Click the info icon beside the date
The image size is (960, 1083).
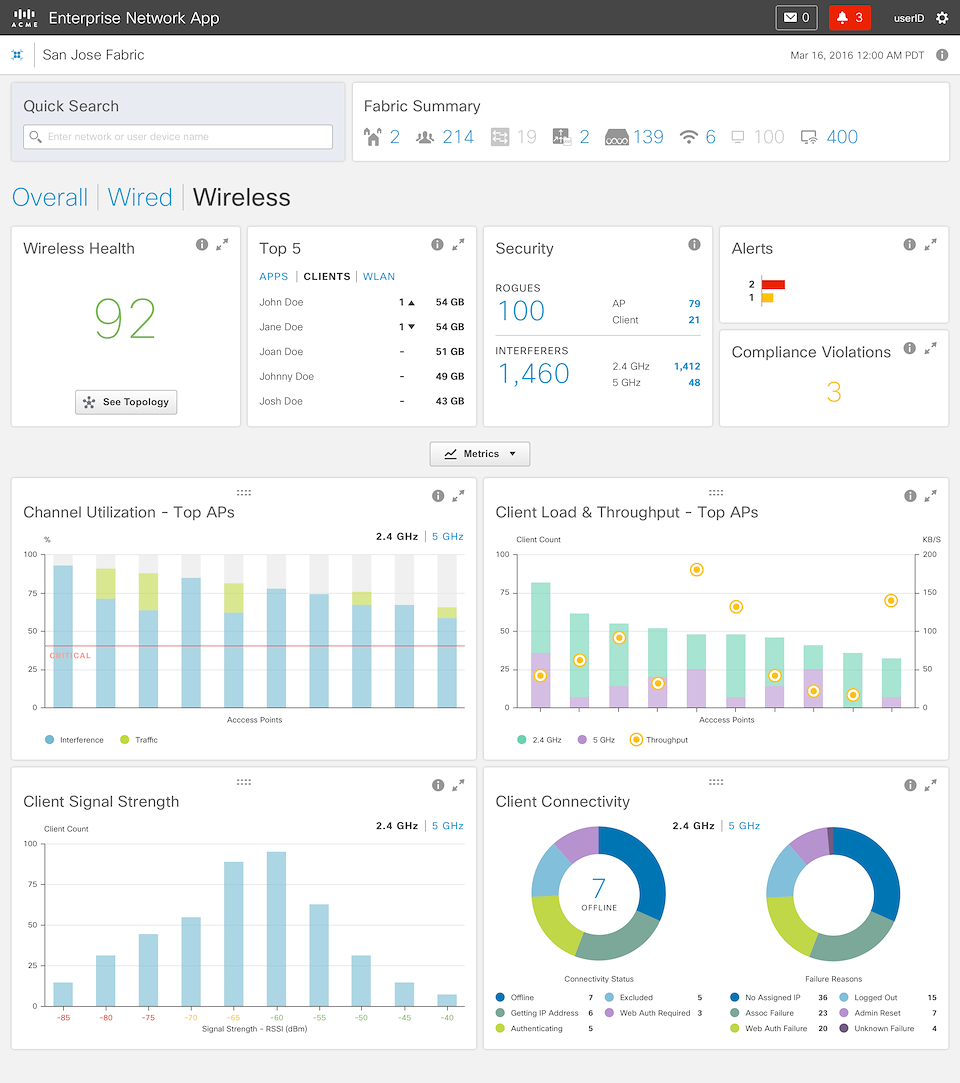coord(942,55)
